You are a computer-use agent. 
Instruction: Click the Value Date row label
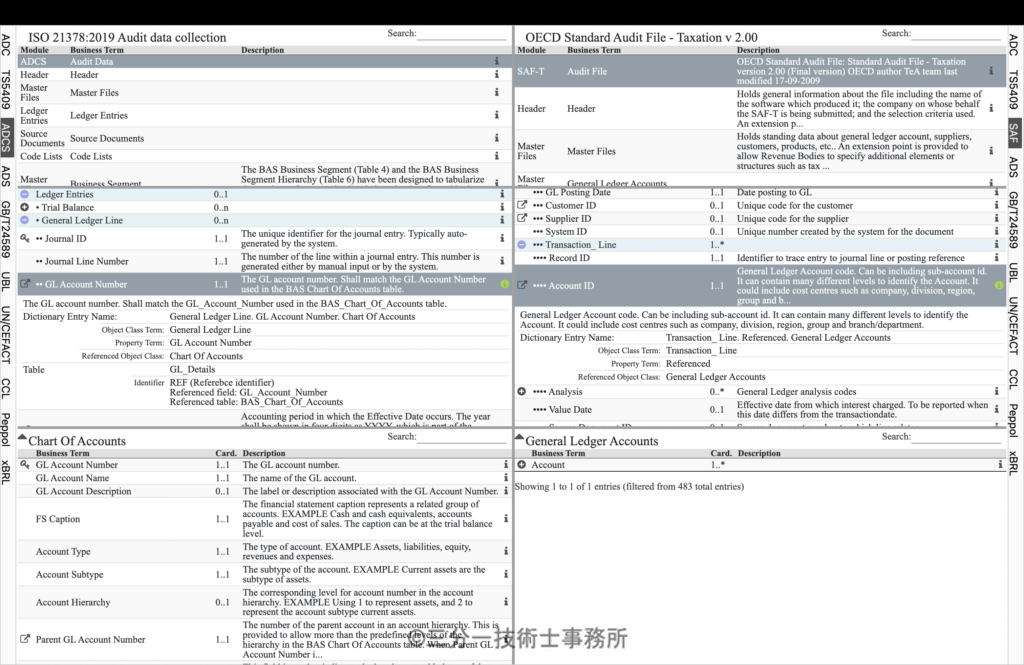570,410
